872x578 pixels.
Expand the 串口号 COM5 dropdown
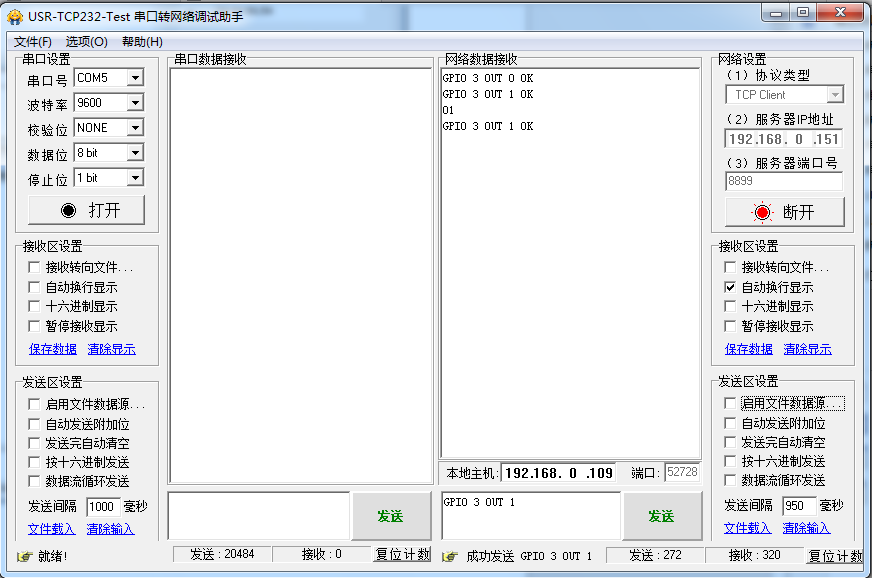(x=135, y=78)
